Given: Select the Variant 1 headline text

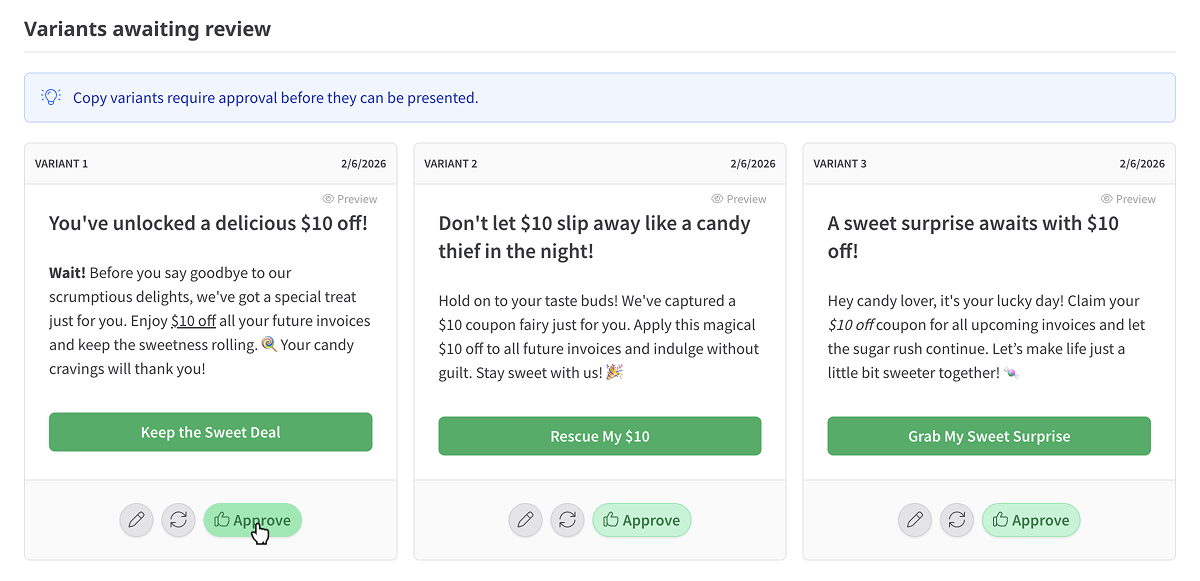Looking at the screenshot, I should [208, 223].
